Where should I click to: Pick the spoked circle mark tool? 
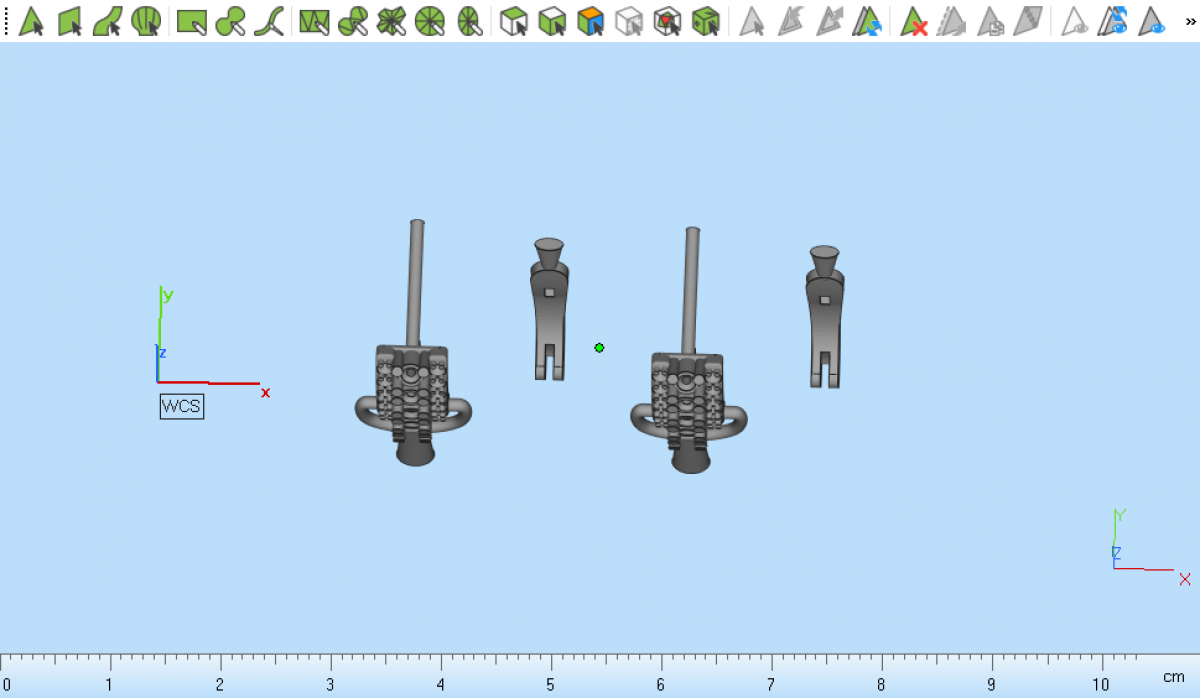[x=429, y=21]
